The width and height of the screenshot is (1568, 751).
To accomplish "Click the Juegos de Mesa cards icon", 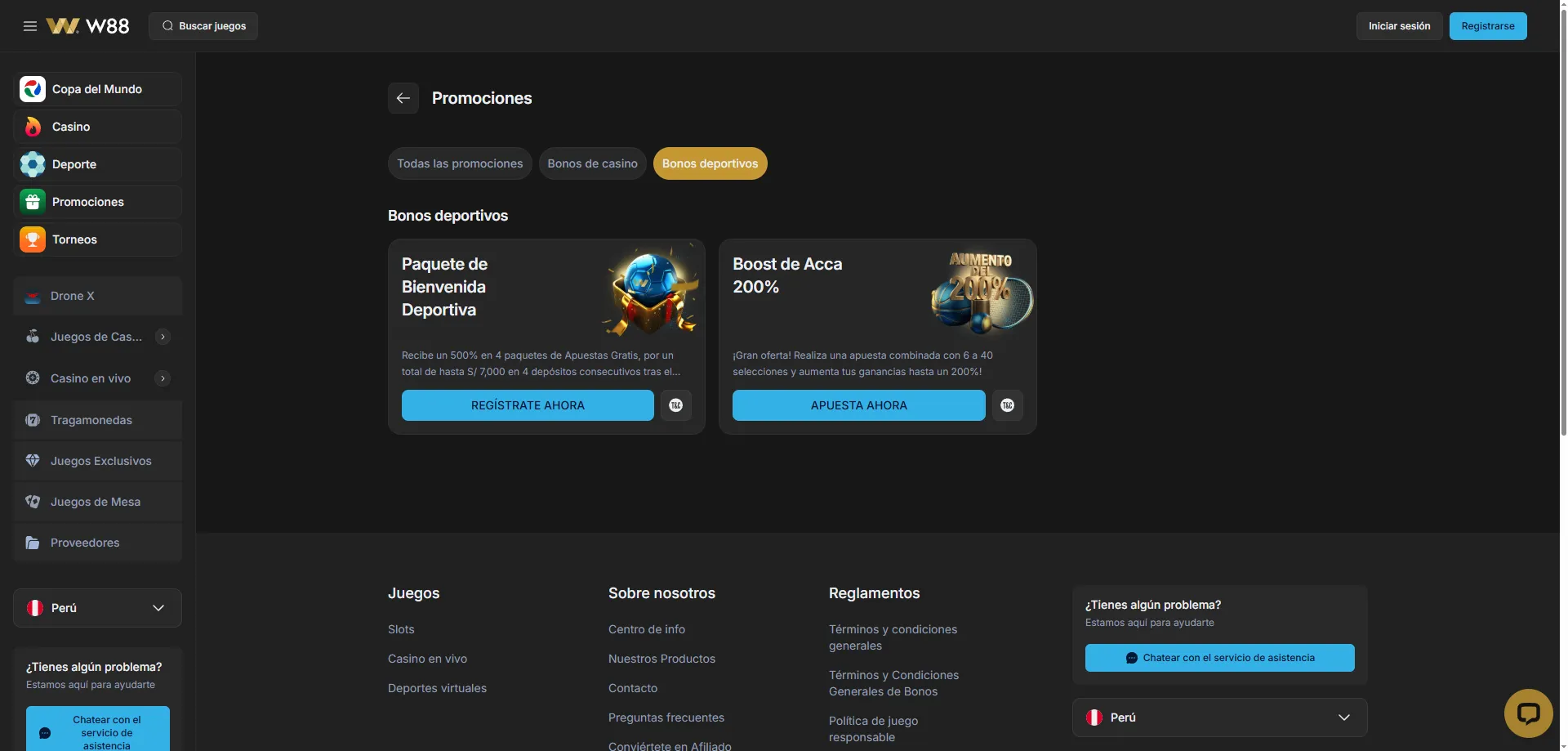I will tap(33, 502).
